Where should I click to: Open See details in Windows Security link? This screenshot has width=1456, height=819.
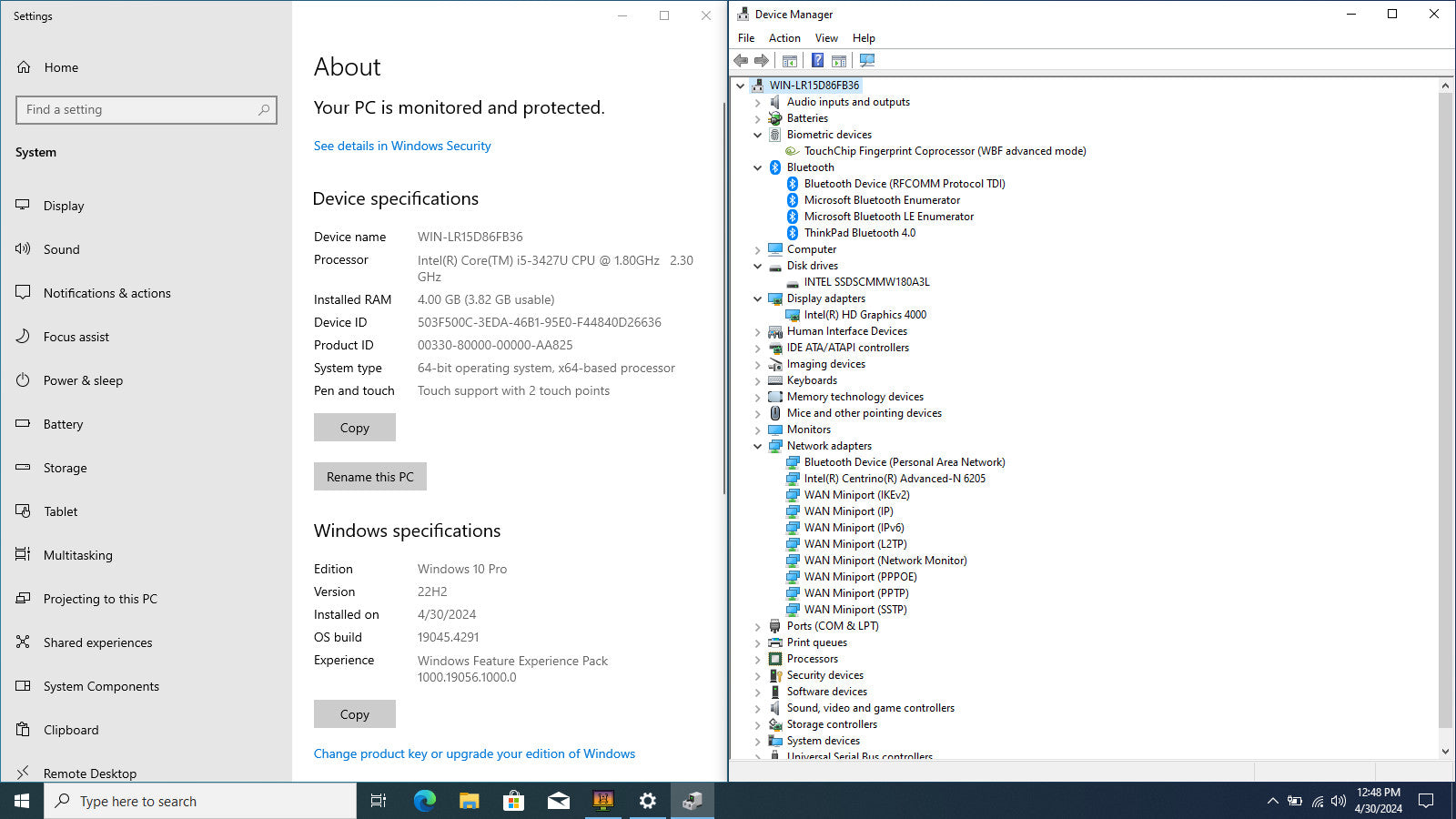click(402, 146)
